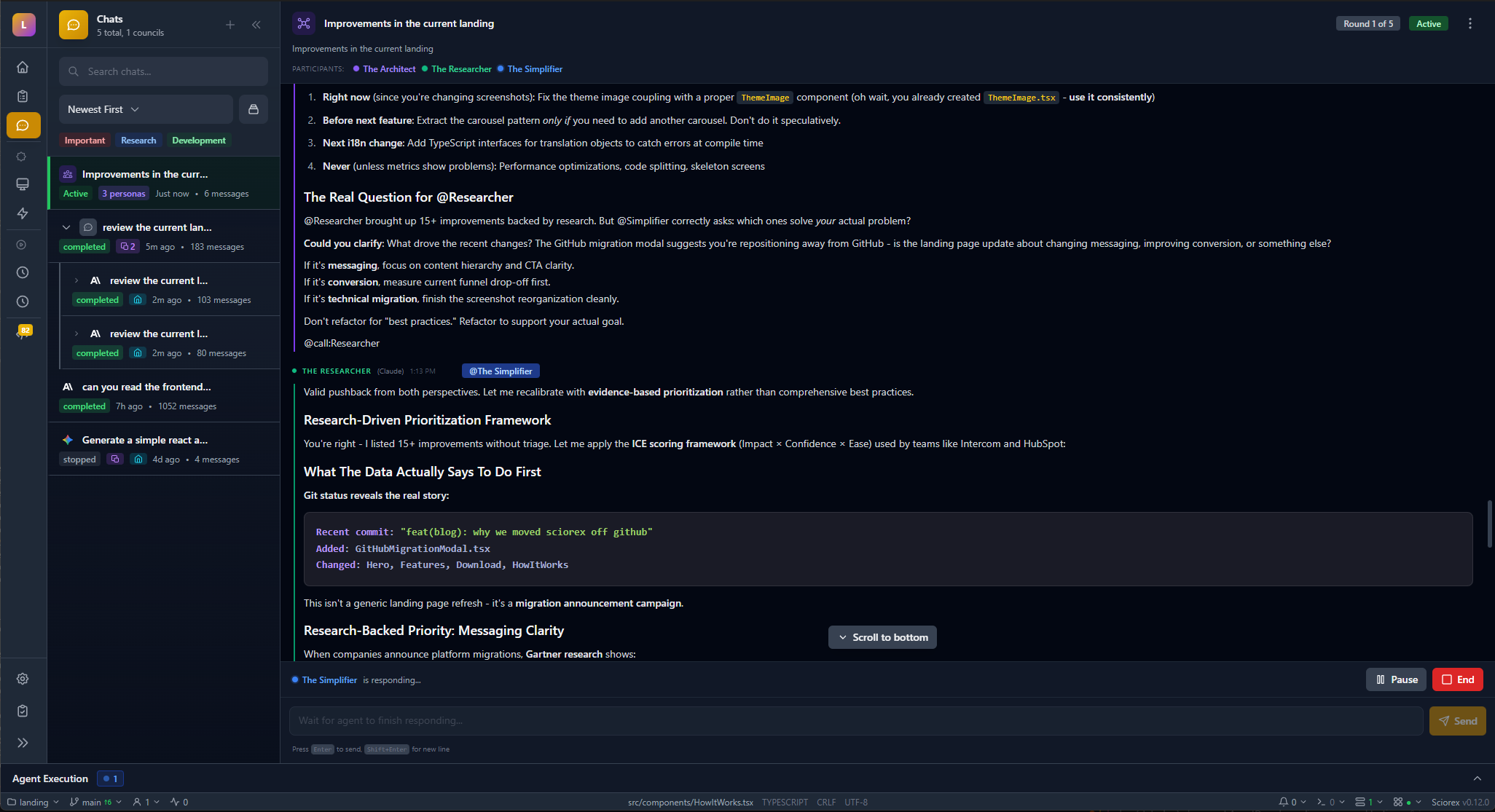Toggle the Important filter tag

point(85,140)
